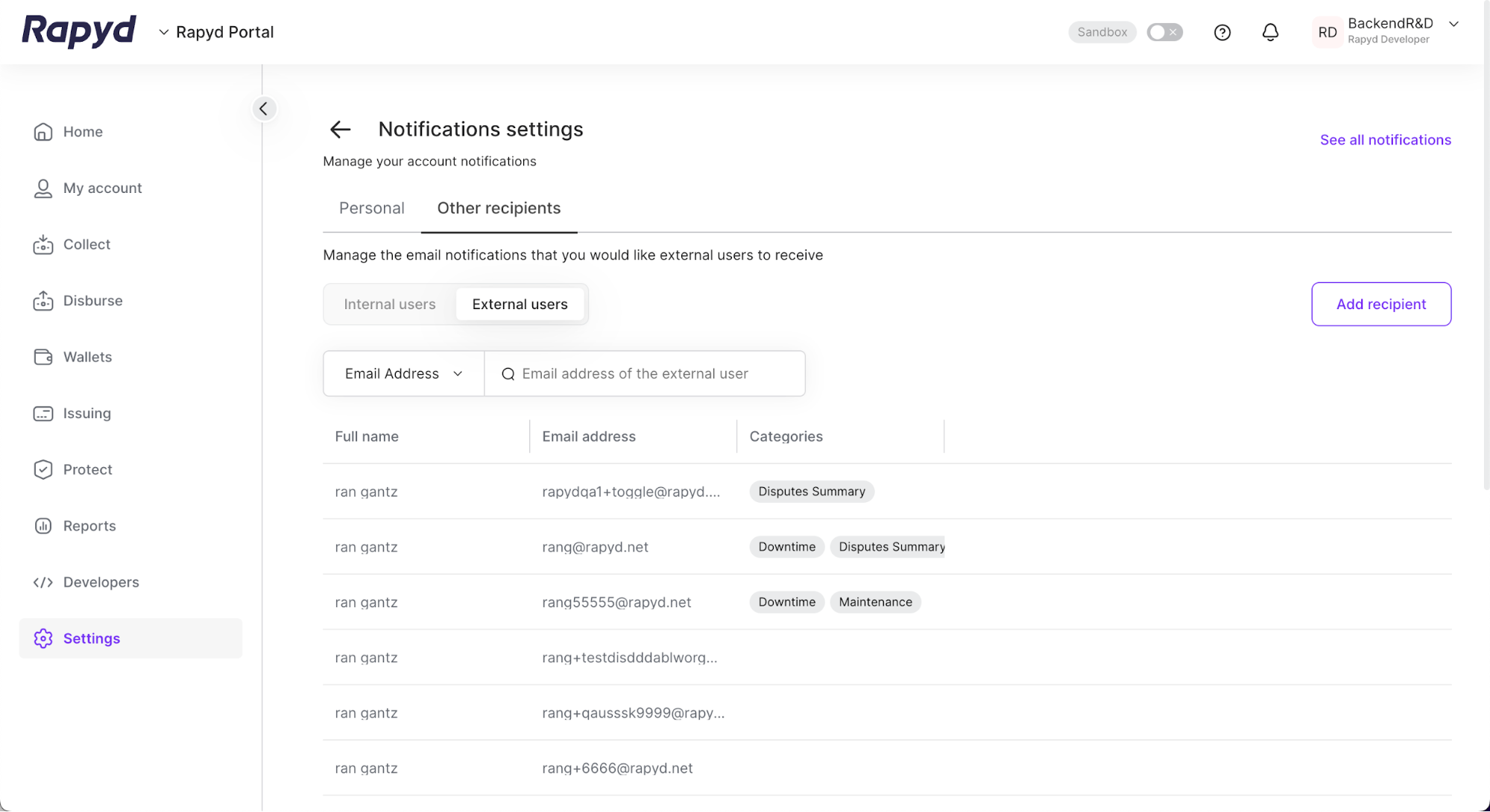1490x812 pixels.
Task: Click See all notifications link
Action: pyautogui.click(x=1385, y=140)
